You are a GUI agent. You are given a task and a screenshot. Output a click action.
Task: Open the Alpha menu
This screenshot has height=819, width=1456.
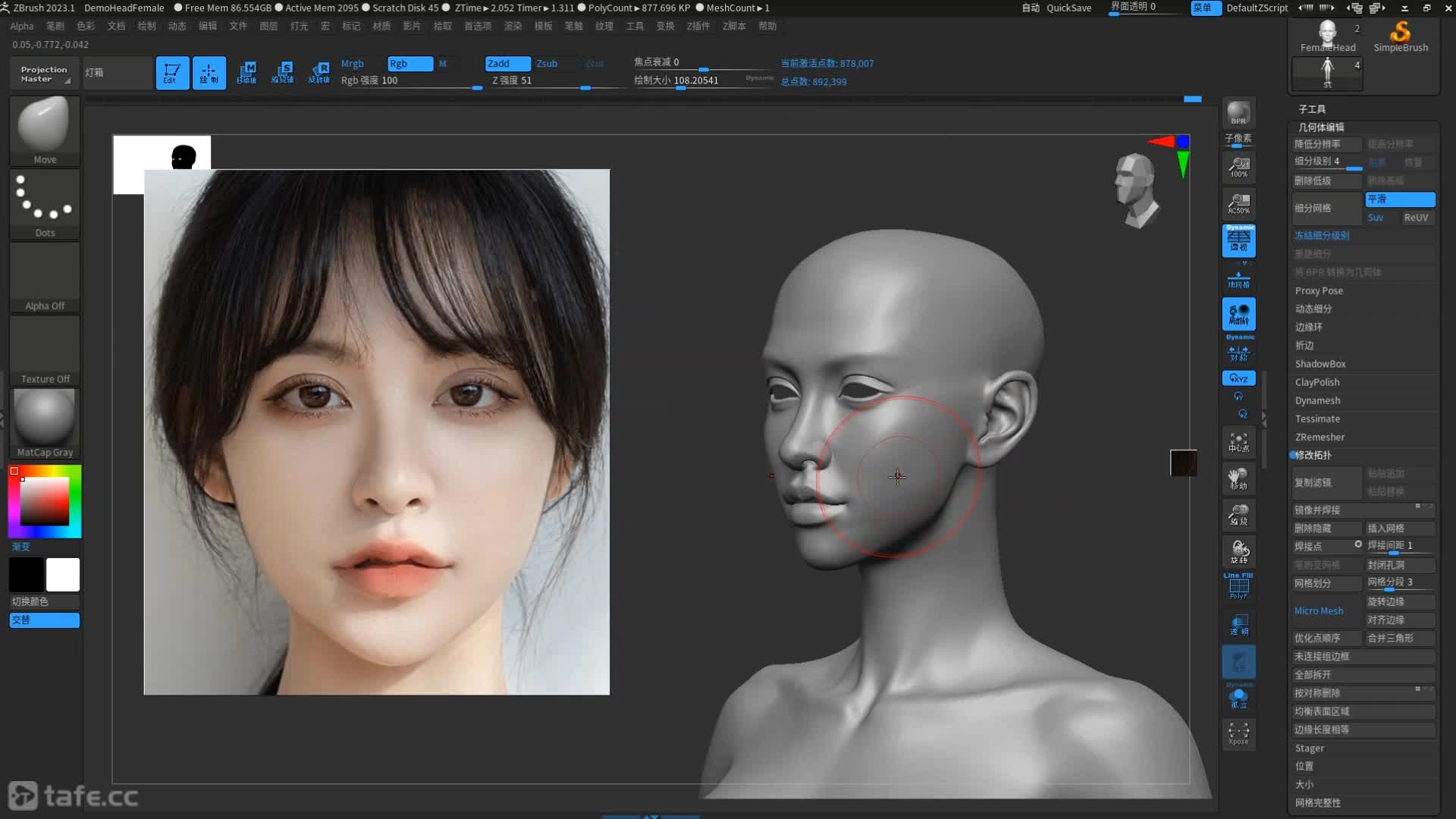pos(22,26)
